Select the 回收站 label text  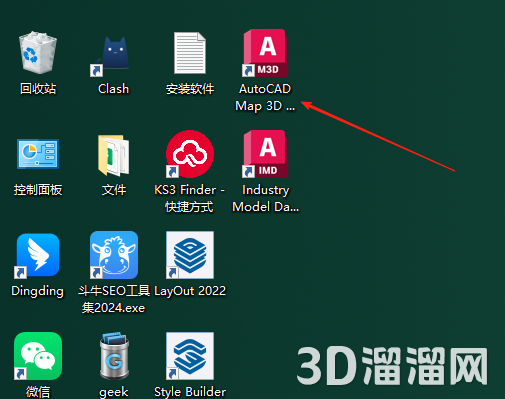[38, 89]
